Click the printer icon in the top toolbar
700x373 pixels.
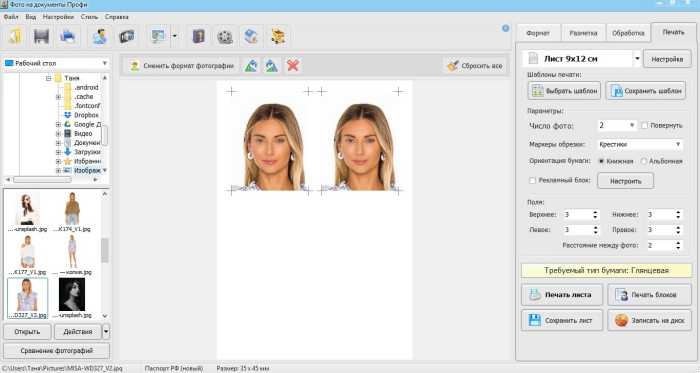[x=68, y=36]
